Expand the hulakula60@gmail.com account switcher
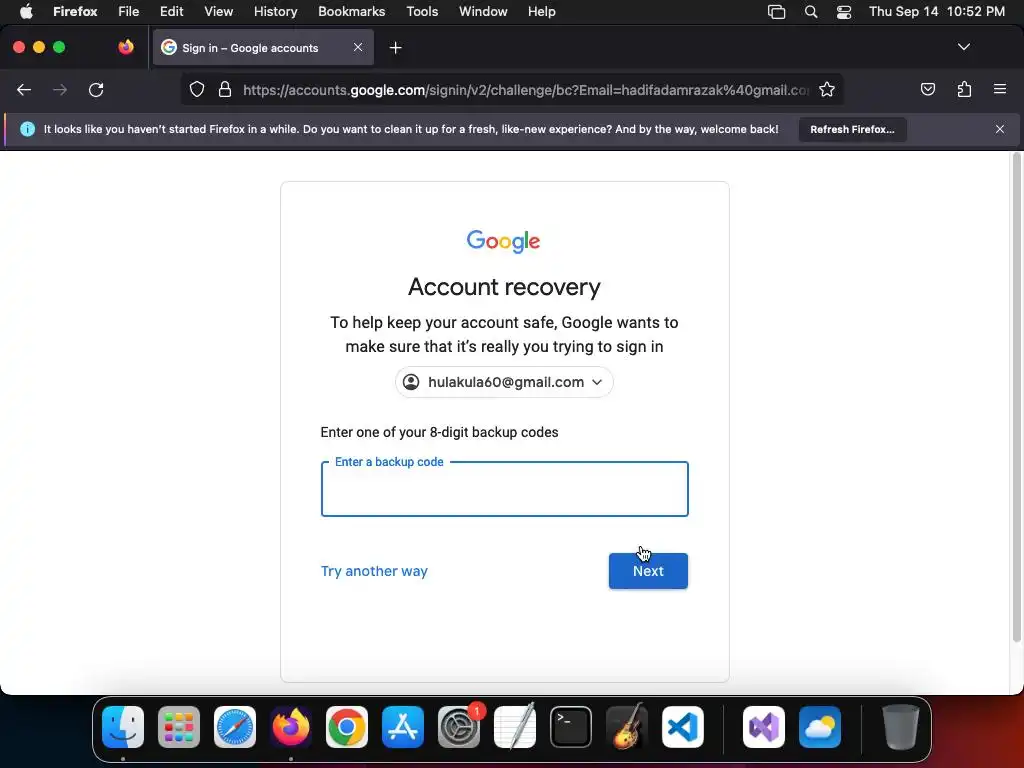This screenshot has height=768, width=1024. [x=504, y=382]
